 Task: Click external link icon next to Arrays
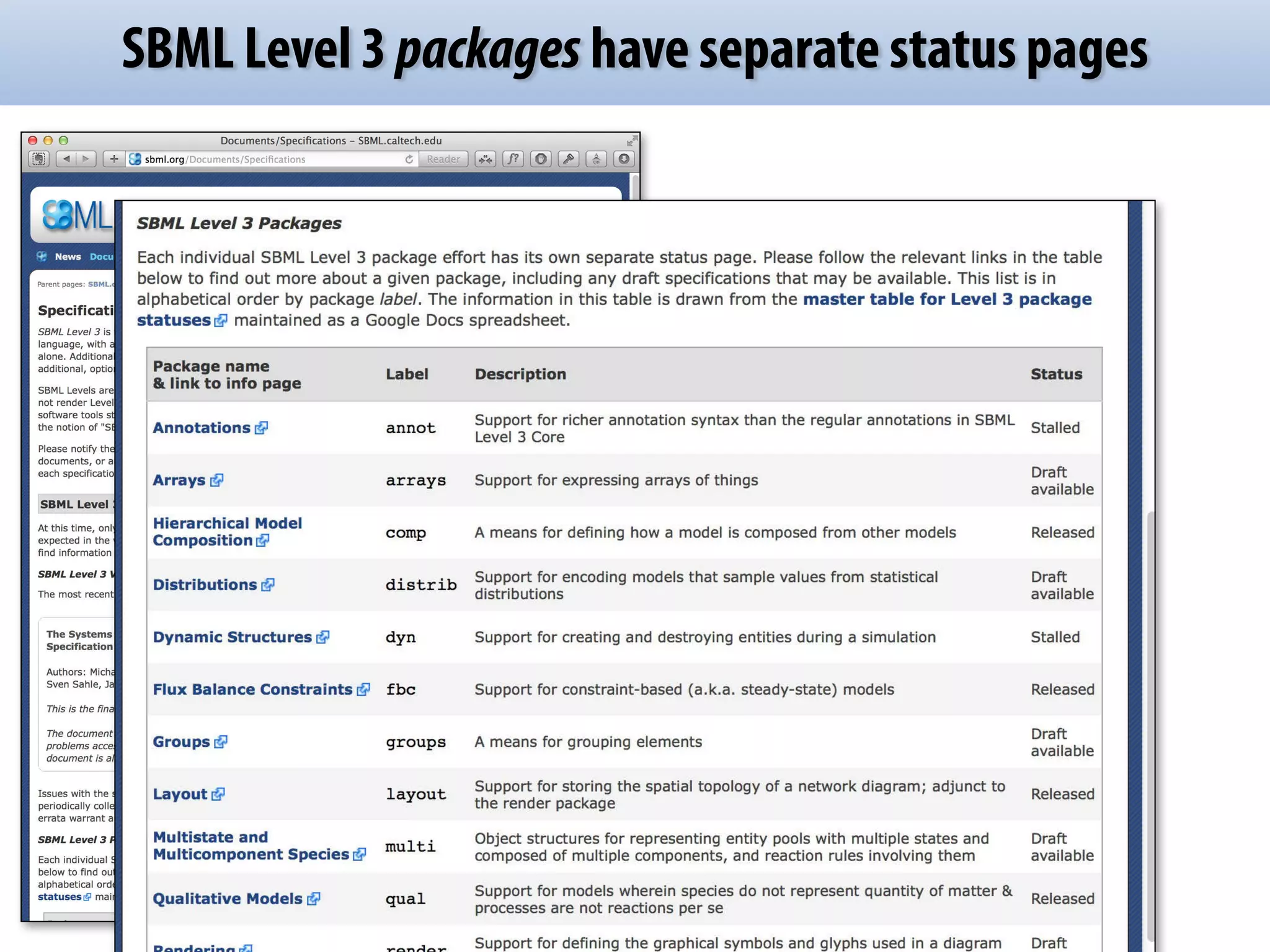click(216, 480)
